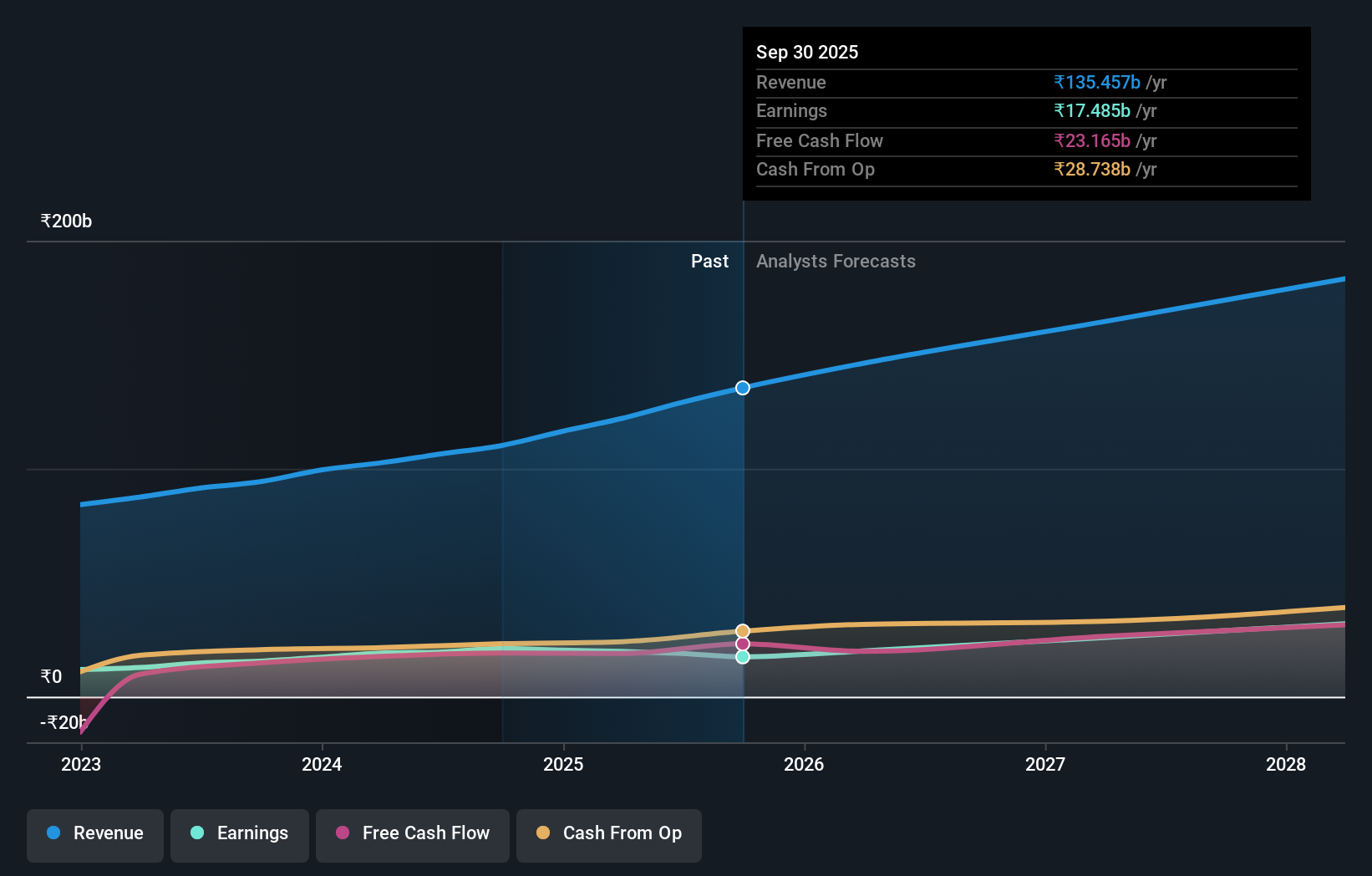Screen dimensions: 1372x876
Task: Click the 2025 year axis label
Action: [x=563, y=764]
